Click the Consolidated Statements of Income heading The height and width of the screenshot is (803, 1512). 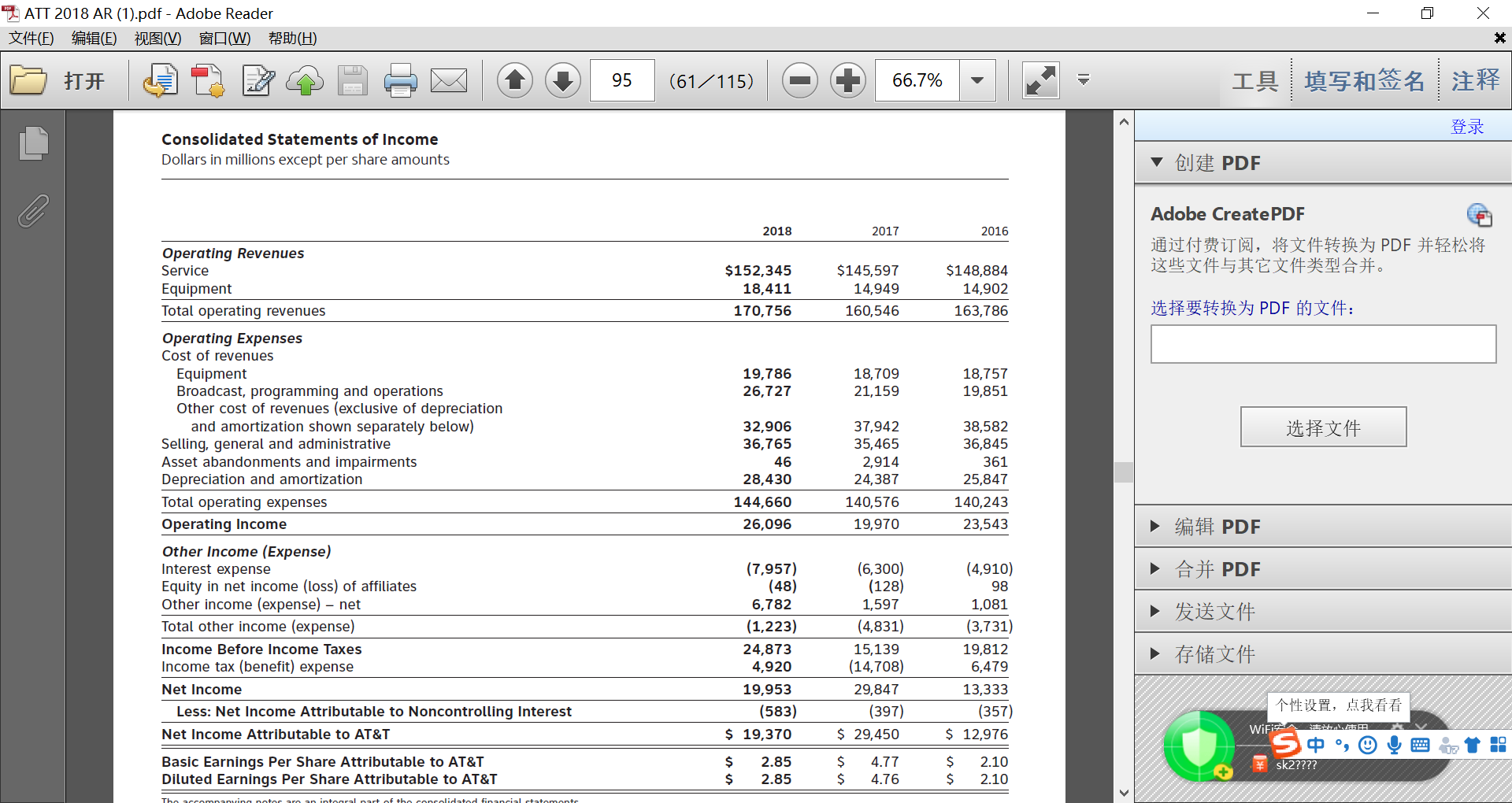click(x=299, y=139)
